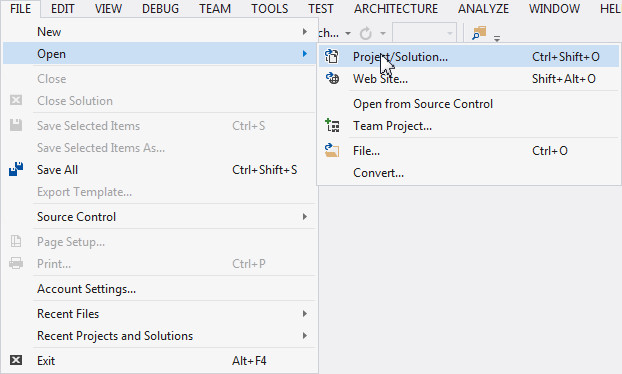Choose Team Project... menu entry
The width and height of the screenshot is (622, 374).
[469, 126]
